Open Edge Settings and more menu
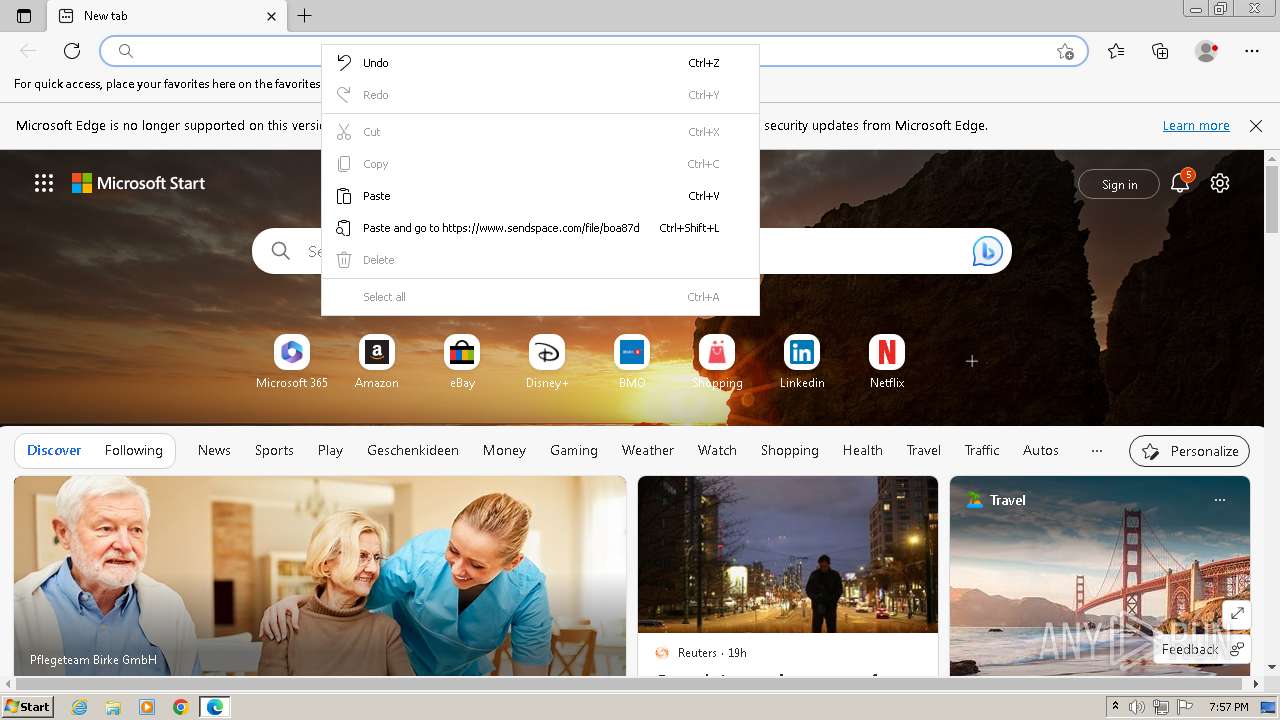The width and height of the screenshot is (1280, 720). pos(1252,51)
